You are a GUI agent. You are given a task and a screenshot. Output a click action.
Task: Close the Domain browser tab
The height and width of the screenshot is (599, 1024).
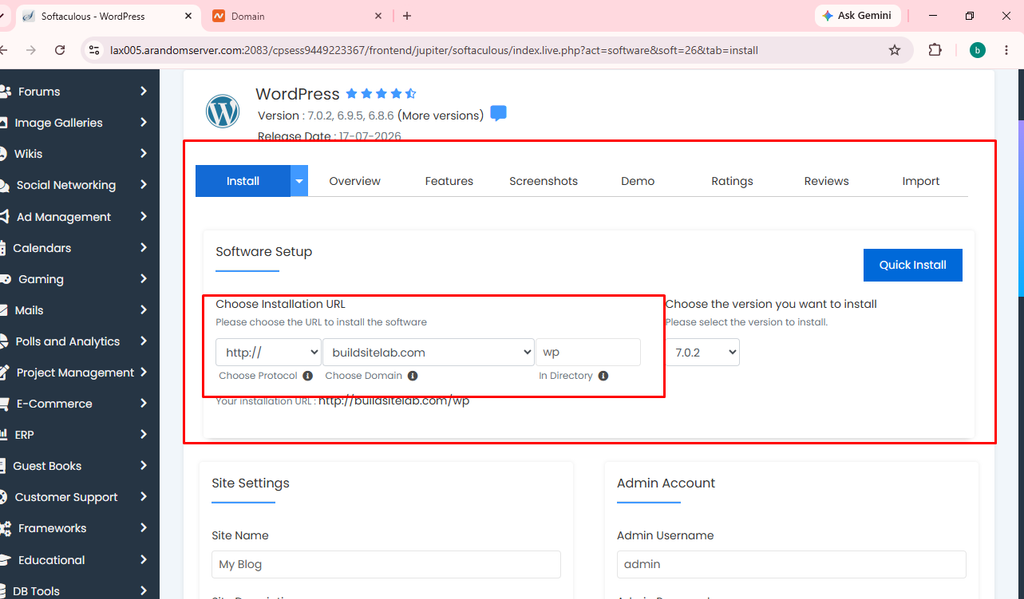[x=378, y=16]
